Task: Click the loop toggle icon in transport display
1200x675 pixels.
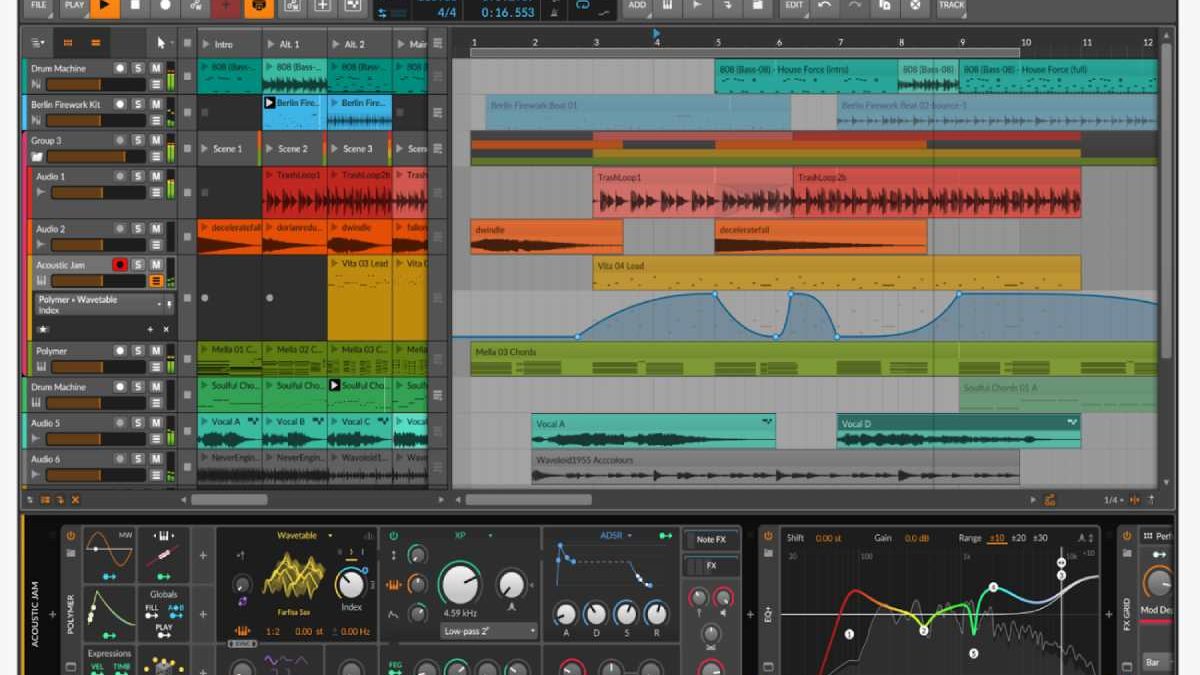Action: point(583,5)
